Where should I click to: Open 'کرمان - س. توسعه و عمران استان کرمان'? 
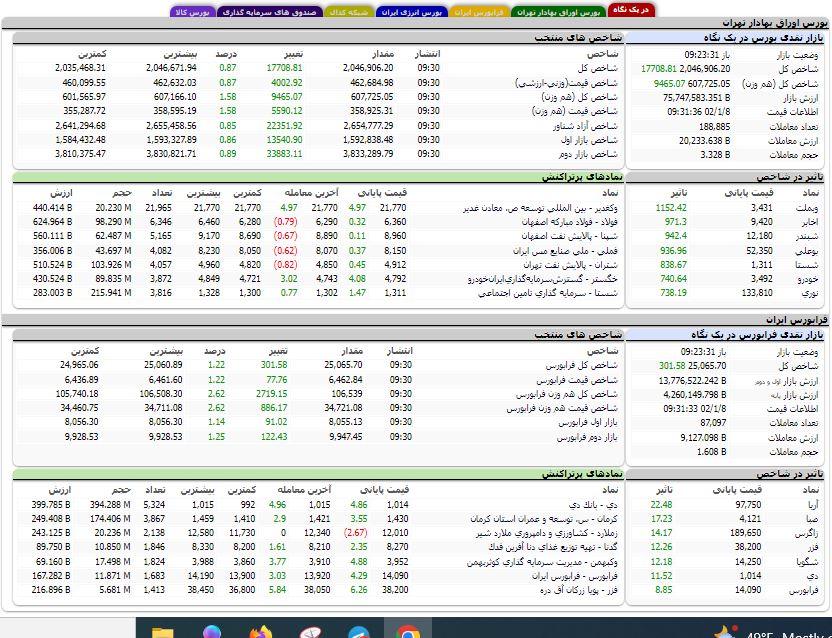pyautogui.click(x=544, y=519)
